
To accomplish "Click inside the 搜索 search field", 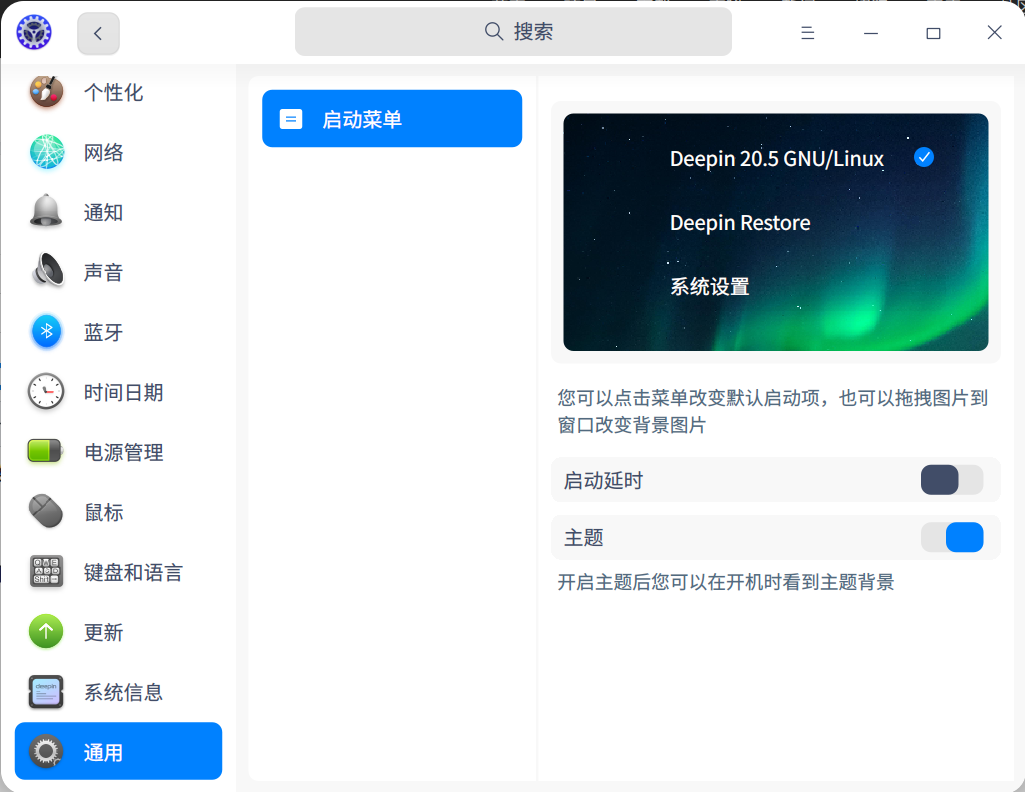I will tap(512, 31).
